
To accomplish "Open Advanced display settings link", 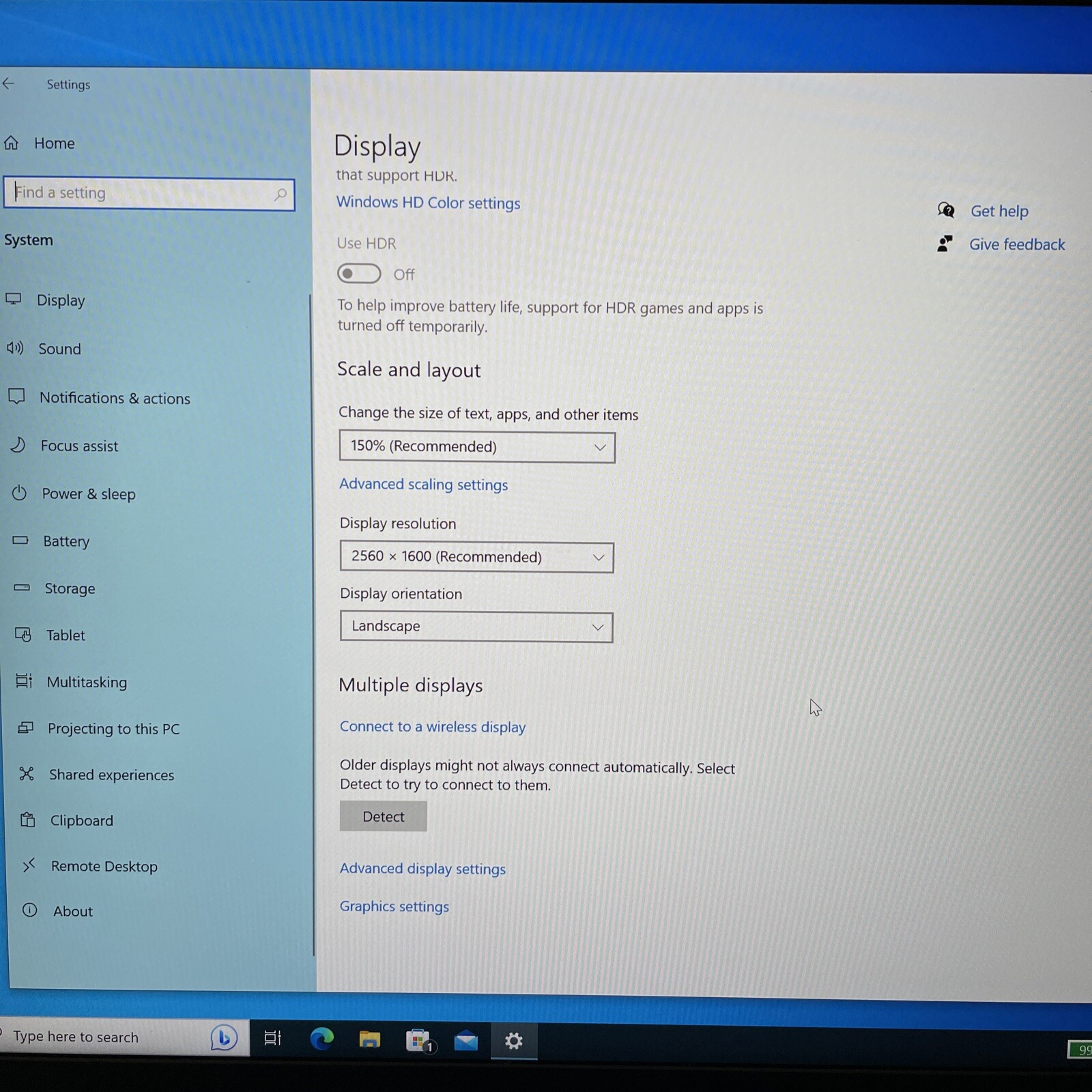I will 422,869.
